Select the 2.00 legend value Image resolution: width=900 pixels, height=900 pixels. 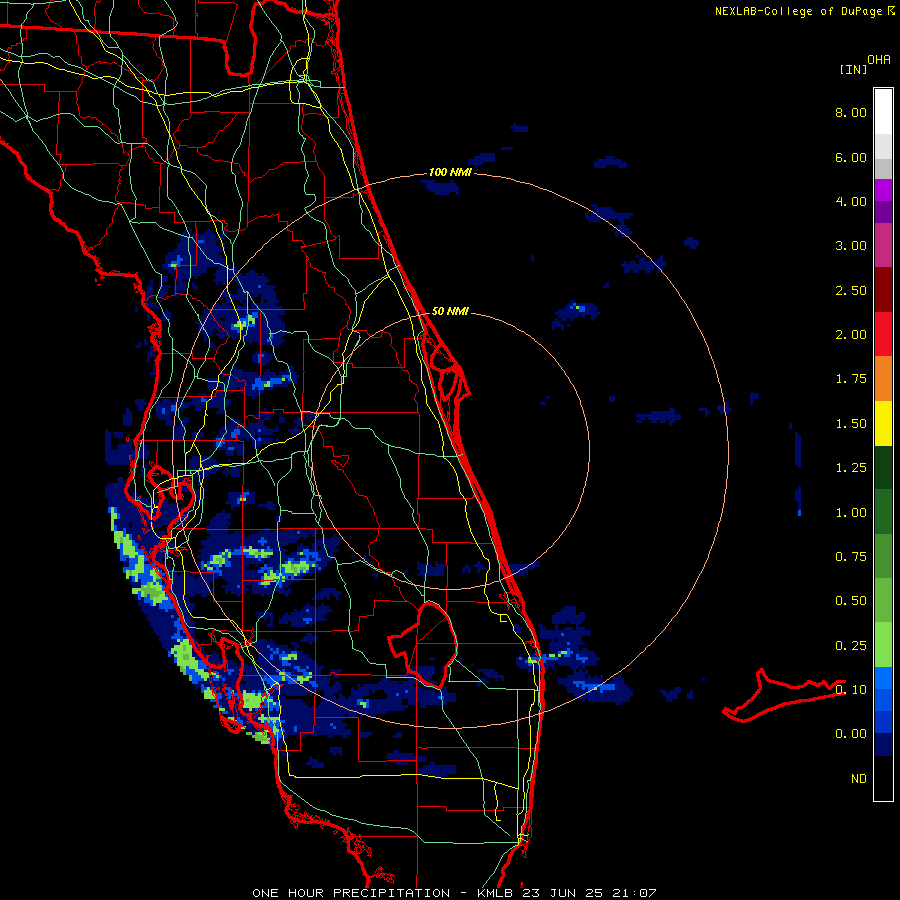click(x=851, y=335)
